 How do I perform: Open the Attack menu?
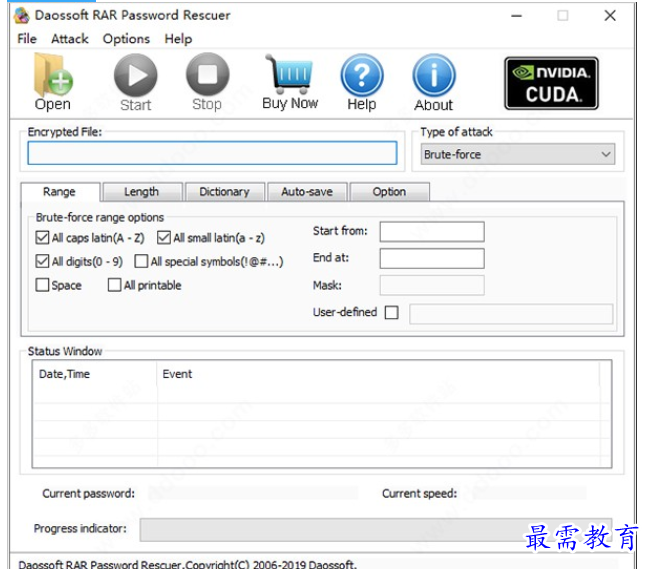click(x=70, y=39)
